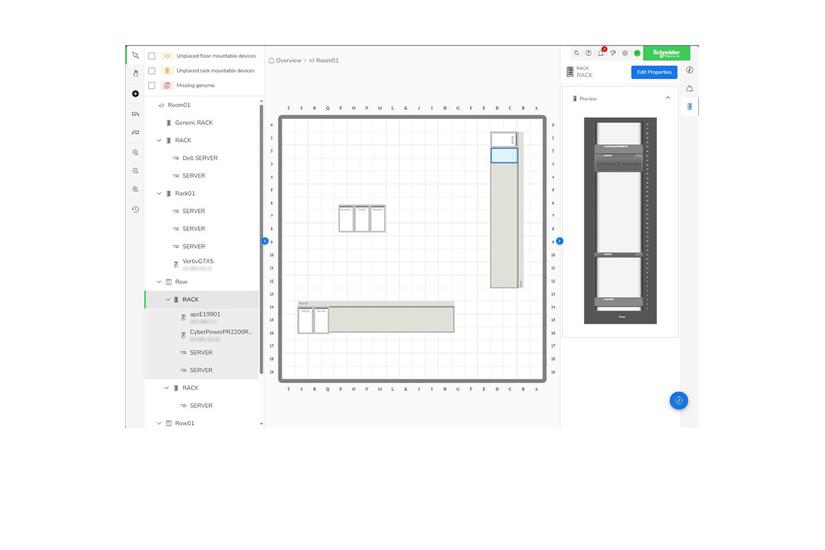Open the alarm bell tab on the right sidebar
Image resolution: width=825 pixels, height=550 pixels.
(689, 88)
